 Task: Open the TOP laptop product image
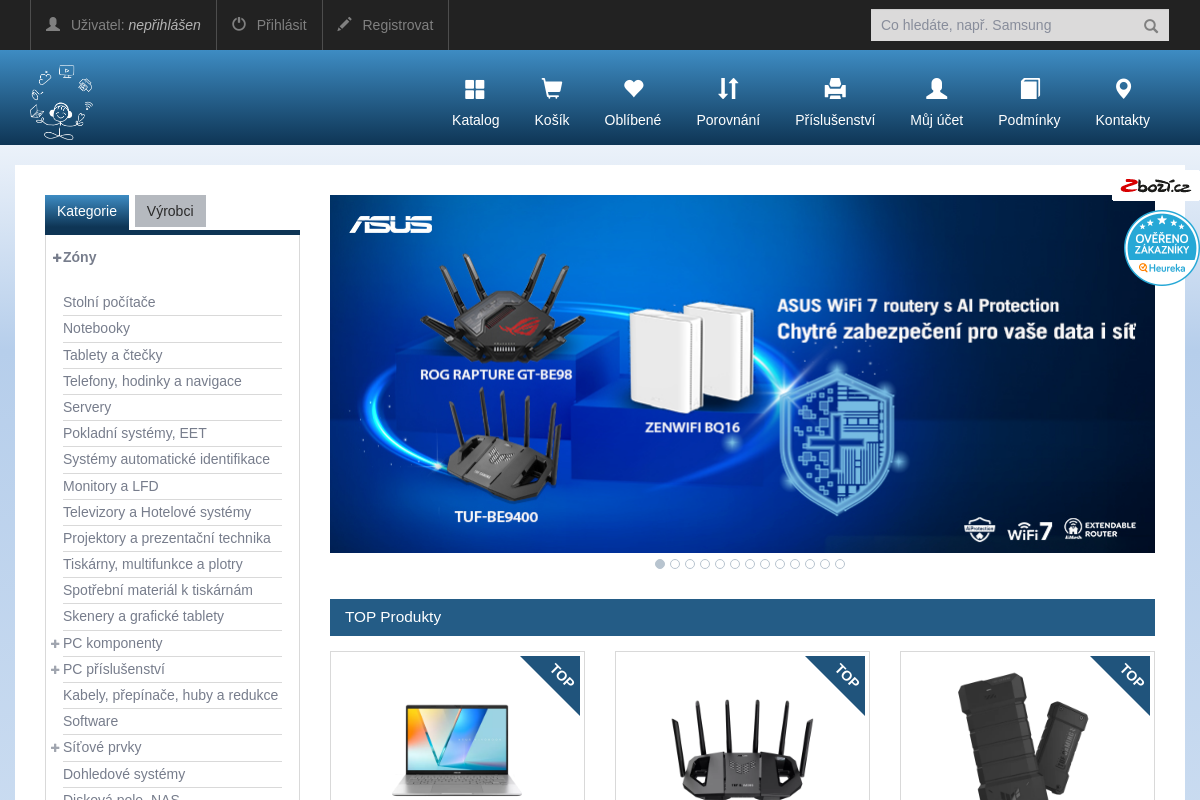click(x=457, y=750)
